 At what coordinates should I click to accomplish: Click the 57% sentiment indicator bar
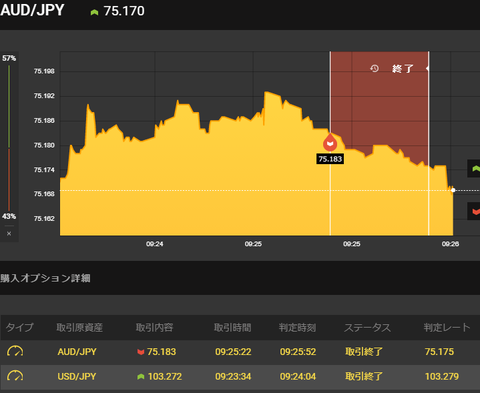9,106
